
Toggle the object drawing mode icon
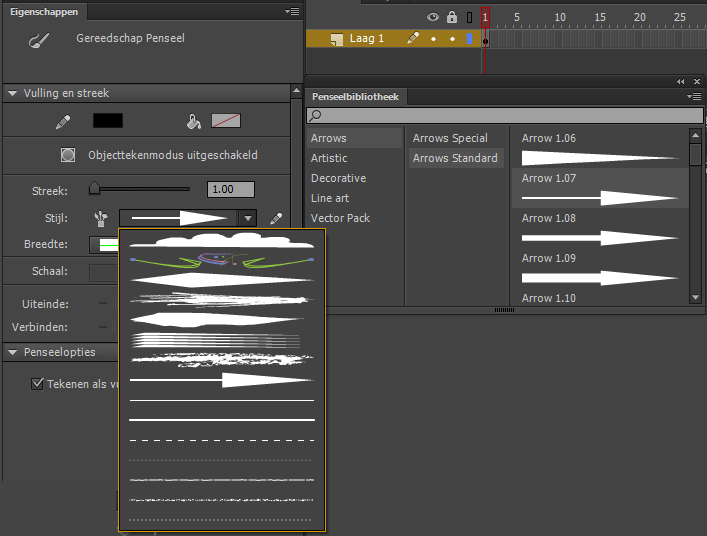[68, 155]
